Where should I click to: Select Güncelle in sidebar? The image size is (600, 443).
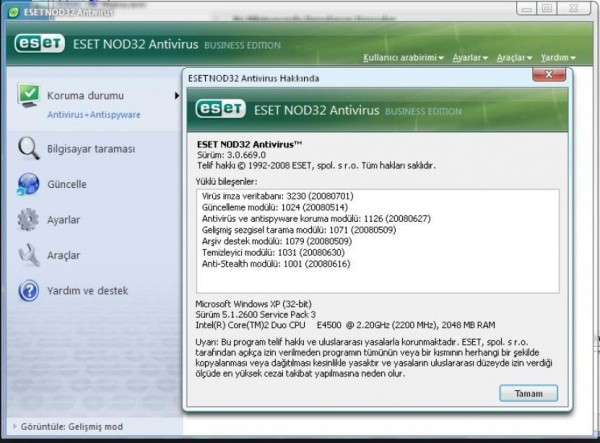(x=67, y=184)
